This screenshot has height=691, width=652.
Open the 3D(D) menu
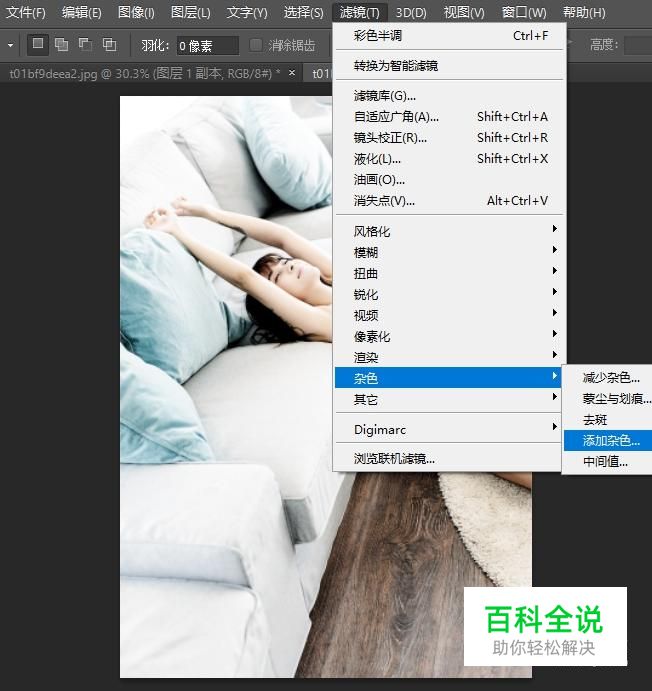tap(411, 12)
